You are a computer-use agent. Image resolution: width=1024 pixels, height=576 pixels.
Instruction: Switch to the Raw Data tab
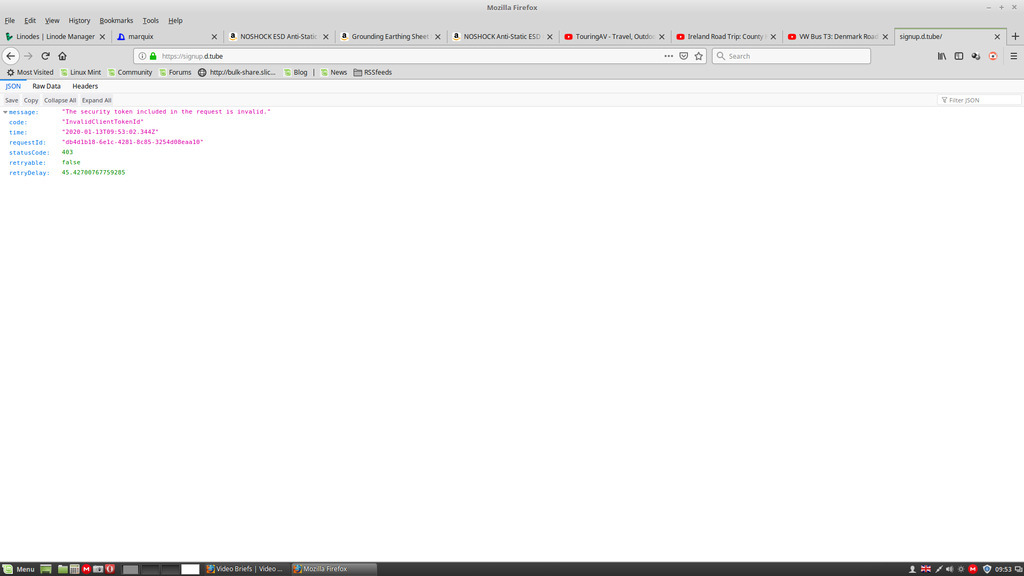click(x=46, y=86)
